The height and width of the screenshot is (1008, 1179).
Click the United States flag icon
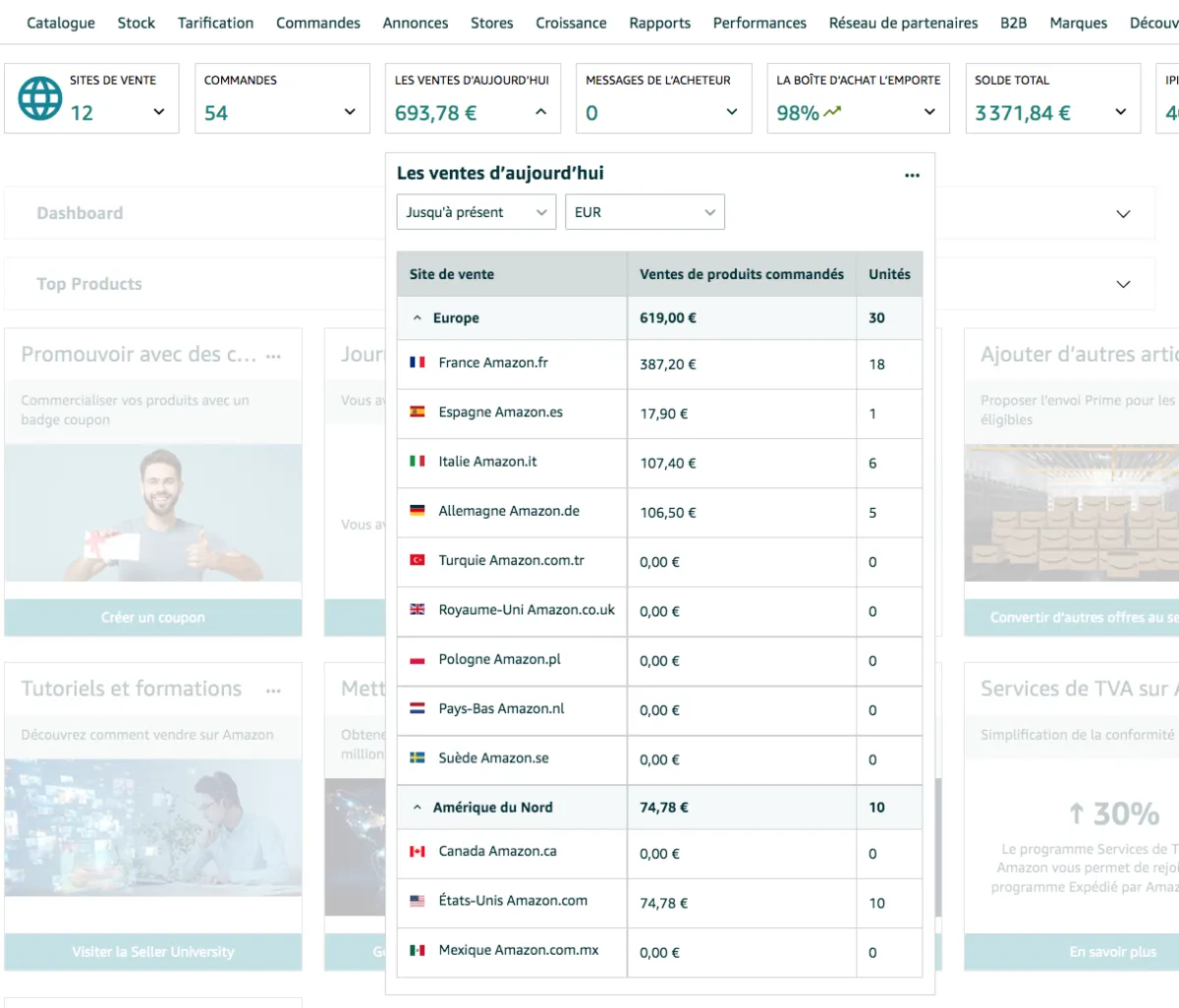pyautogui.click(x=418, y=900)
